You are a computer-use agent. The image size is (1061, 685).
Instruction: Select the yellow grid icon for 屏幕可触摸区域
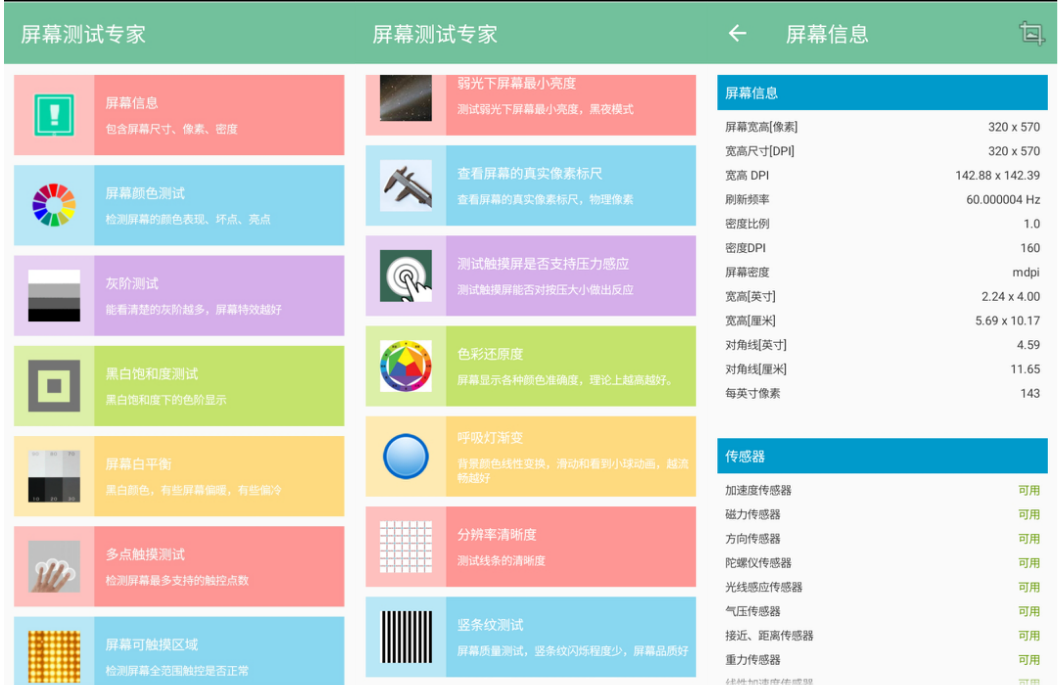point(54,656)
